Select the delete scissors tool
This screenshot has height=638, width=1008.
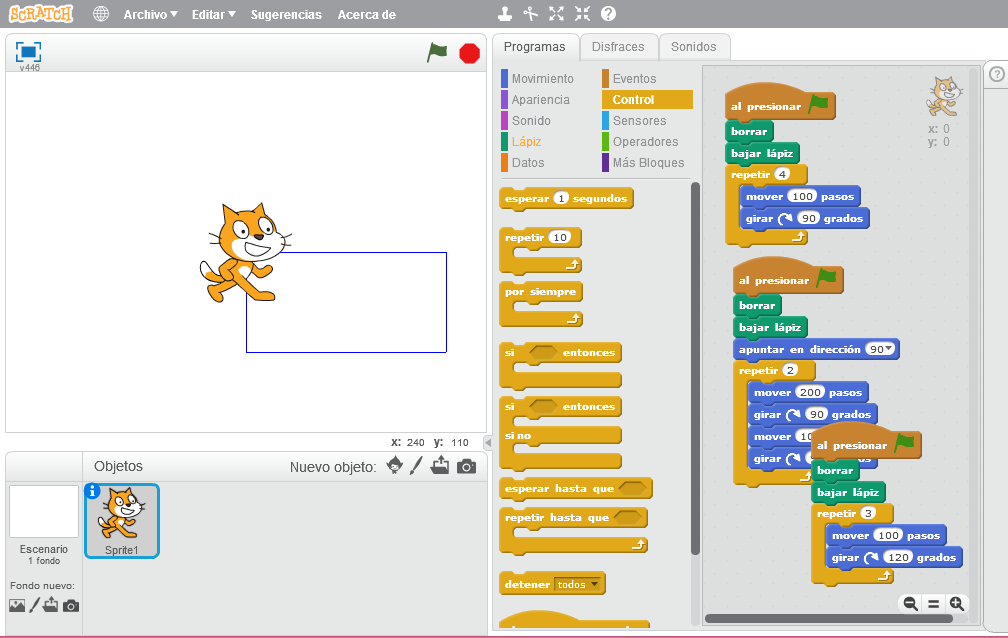point(530,14)
